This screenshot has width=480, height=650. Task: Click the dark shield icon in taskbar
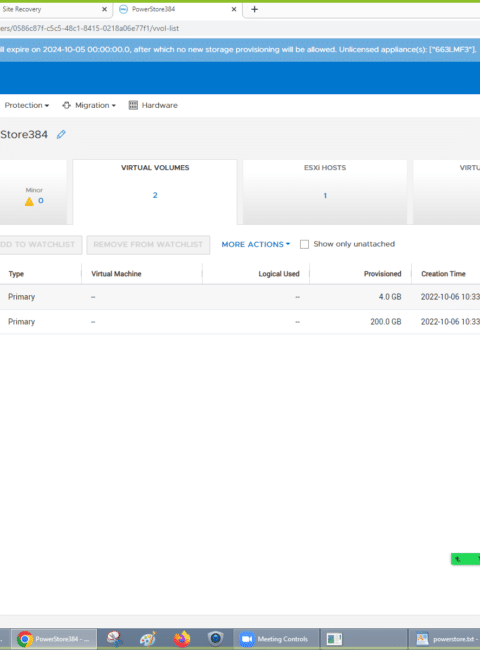coord(215,639)
